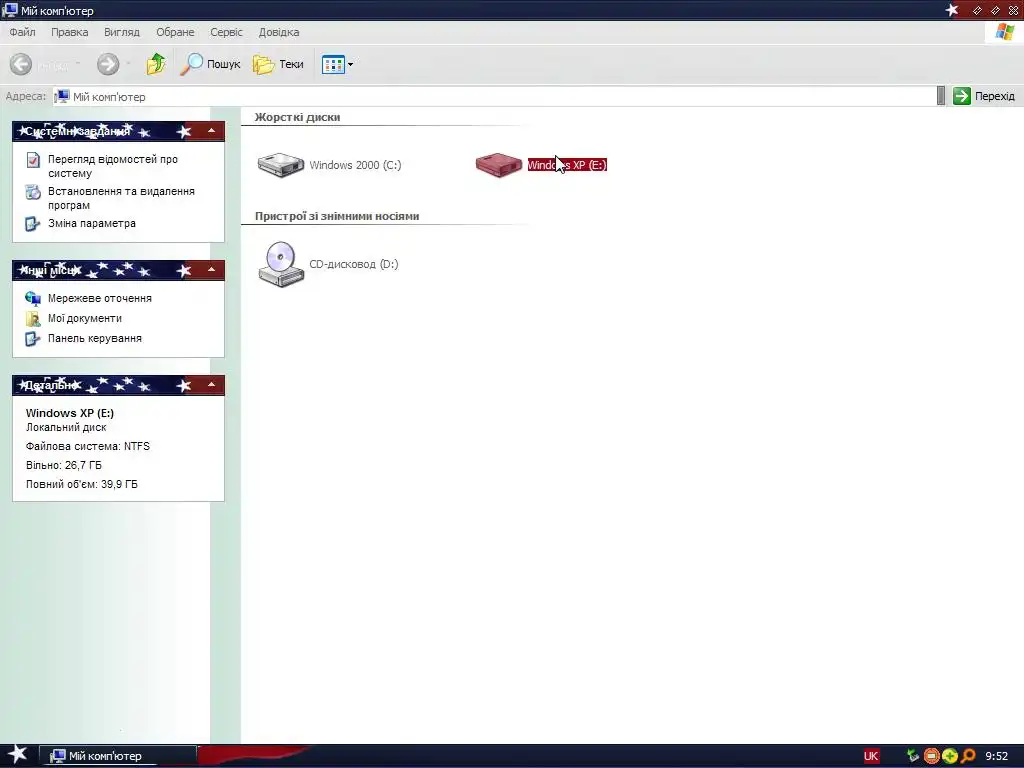Open the Обране menu
This screenshot has width=1024, height=768.
click(175, 32)
